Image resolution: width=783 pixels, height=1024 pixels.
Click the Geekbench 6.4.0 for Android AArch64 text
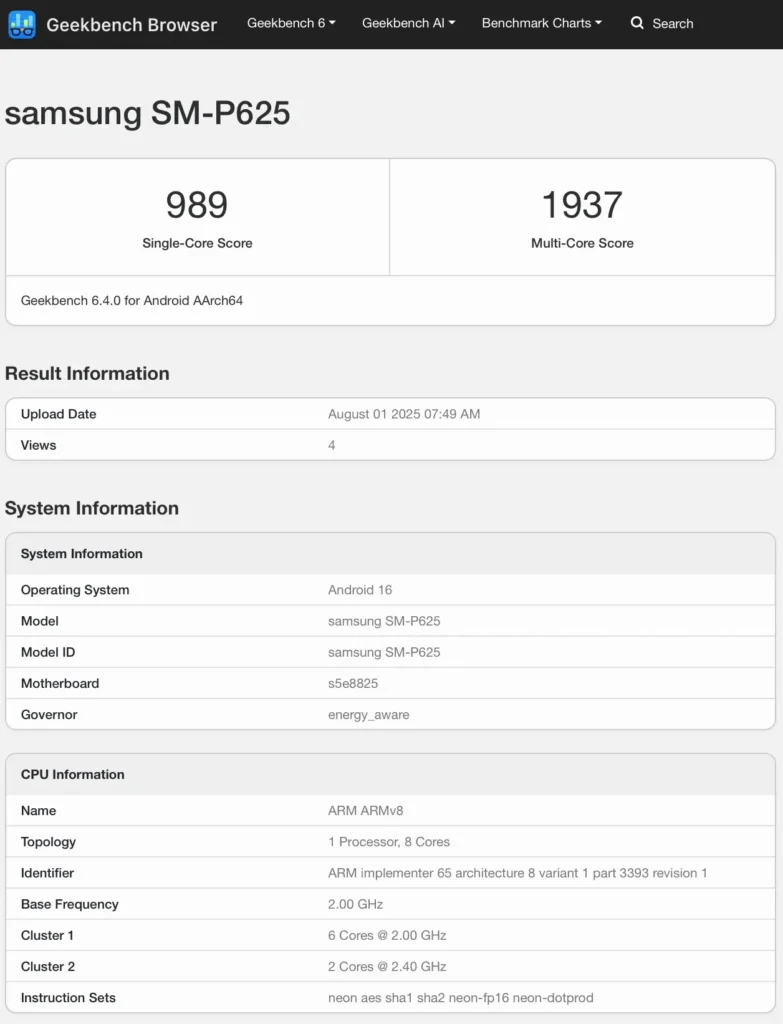(x=132, y=300)
